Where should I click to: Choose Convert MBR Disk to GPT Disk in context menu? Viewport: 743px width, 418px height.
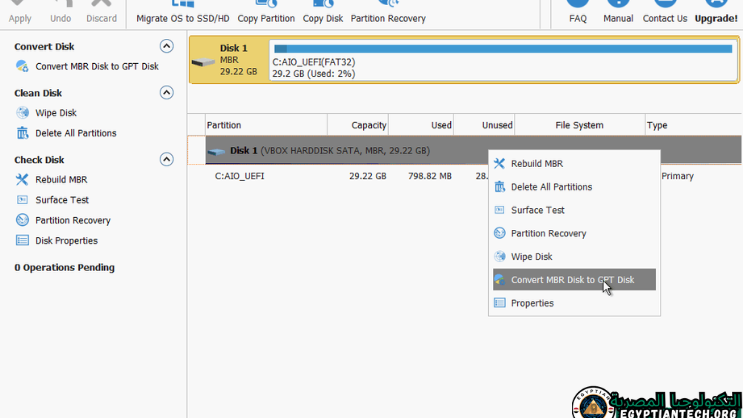(574, 280)
